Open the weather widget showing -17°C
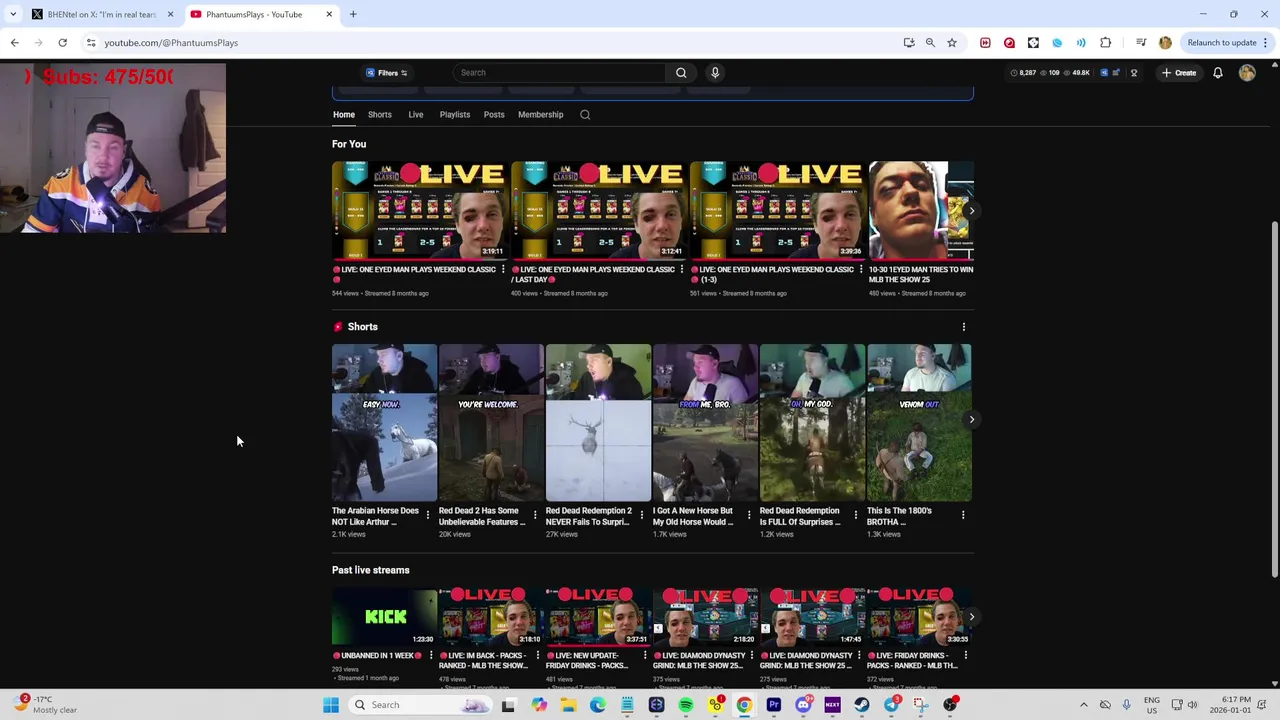The image size is (1280, 720). pos(45,705)
